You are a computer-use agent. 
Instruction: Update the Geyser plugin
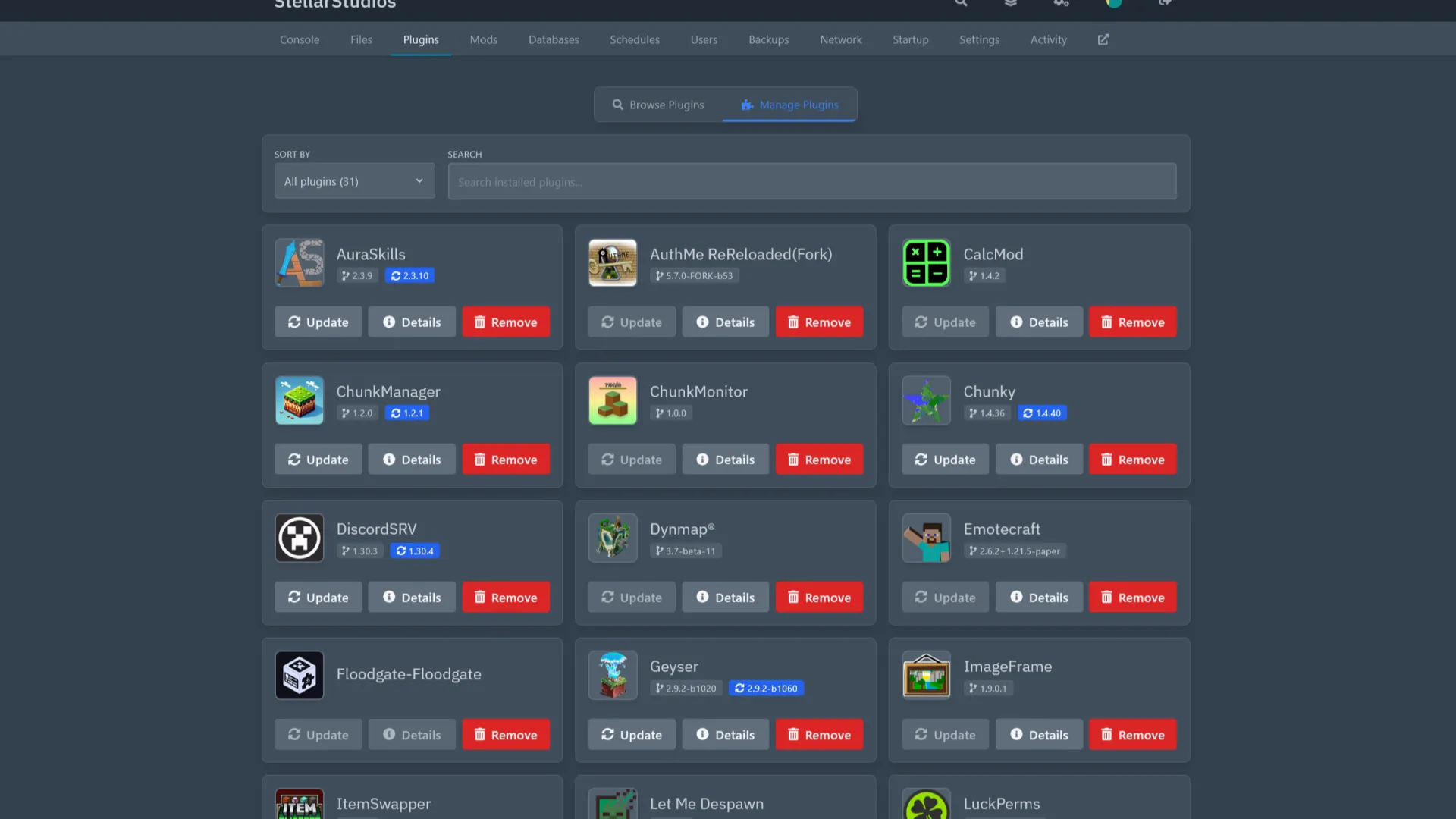pyautogui.click(x=631, y=735)
